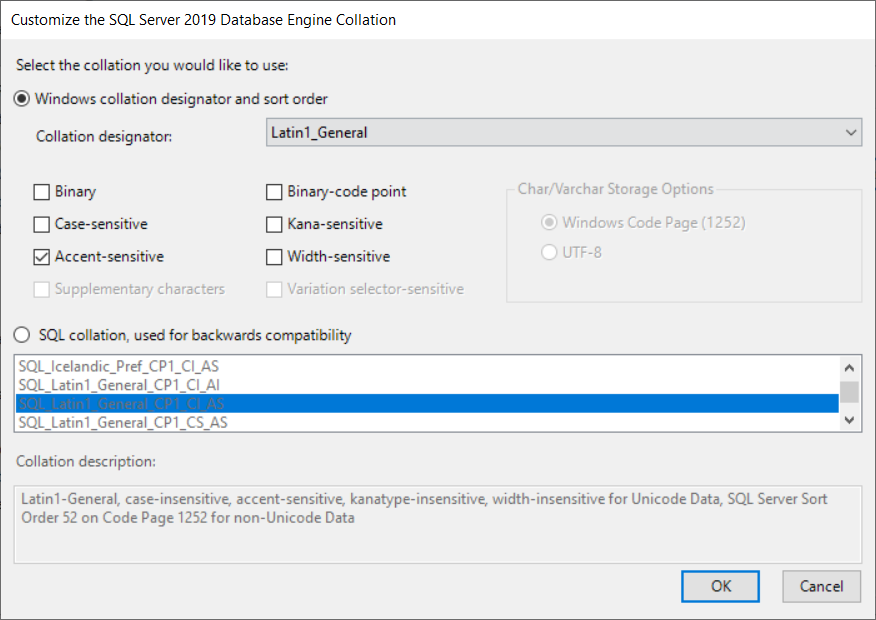The height and width of the screenshot is (620, 876).
Task: Click the Cancel button
Action: tap(821, 586)
